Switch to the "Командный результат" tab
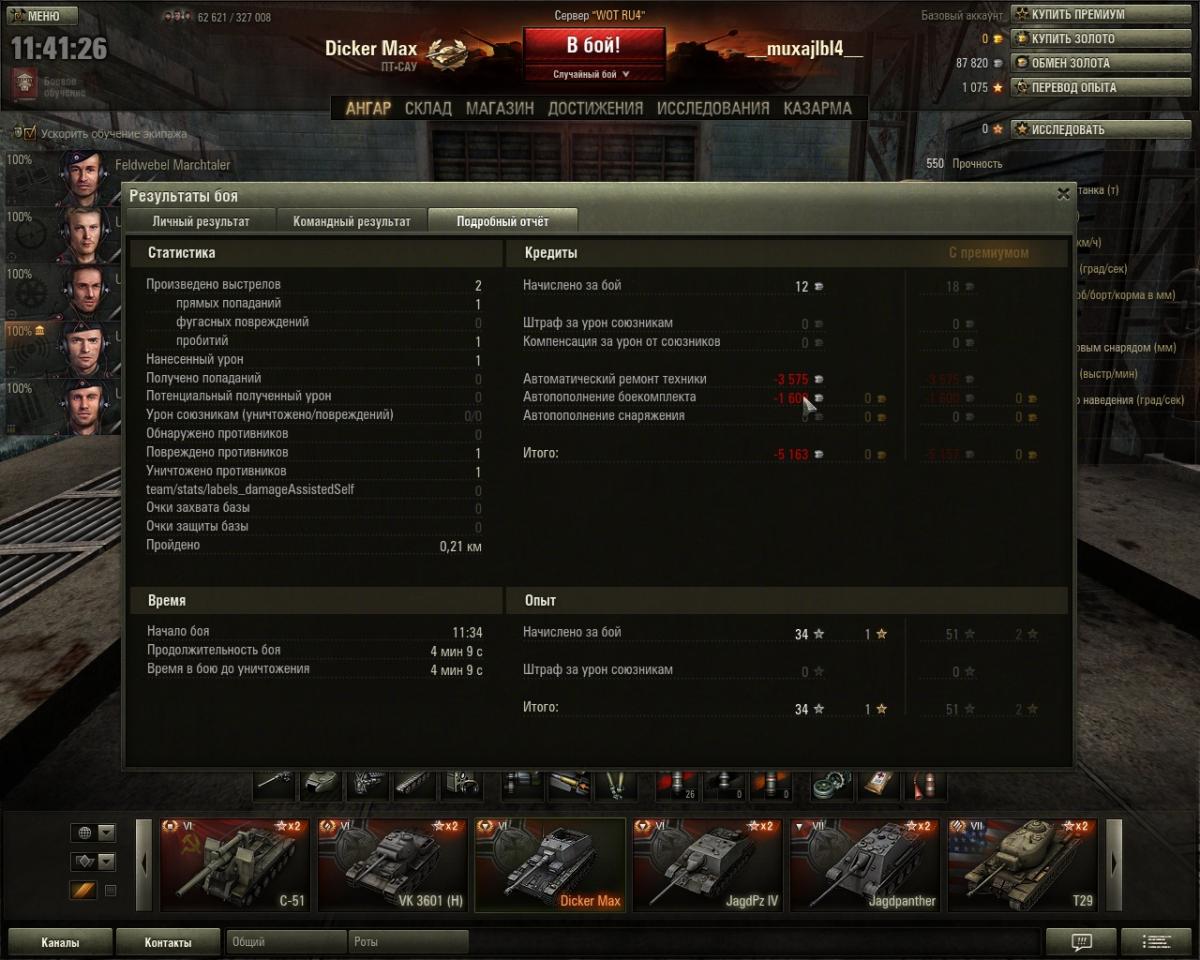The height and width of the screenshot is (960, 1200). (x=351, y=221)
